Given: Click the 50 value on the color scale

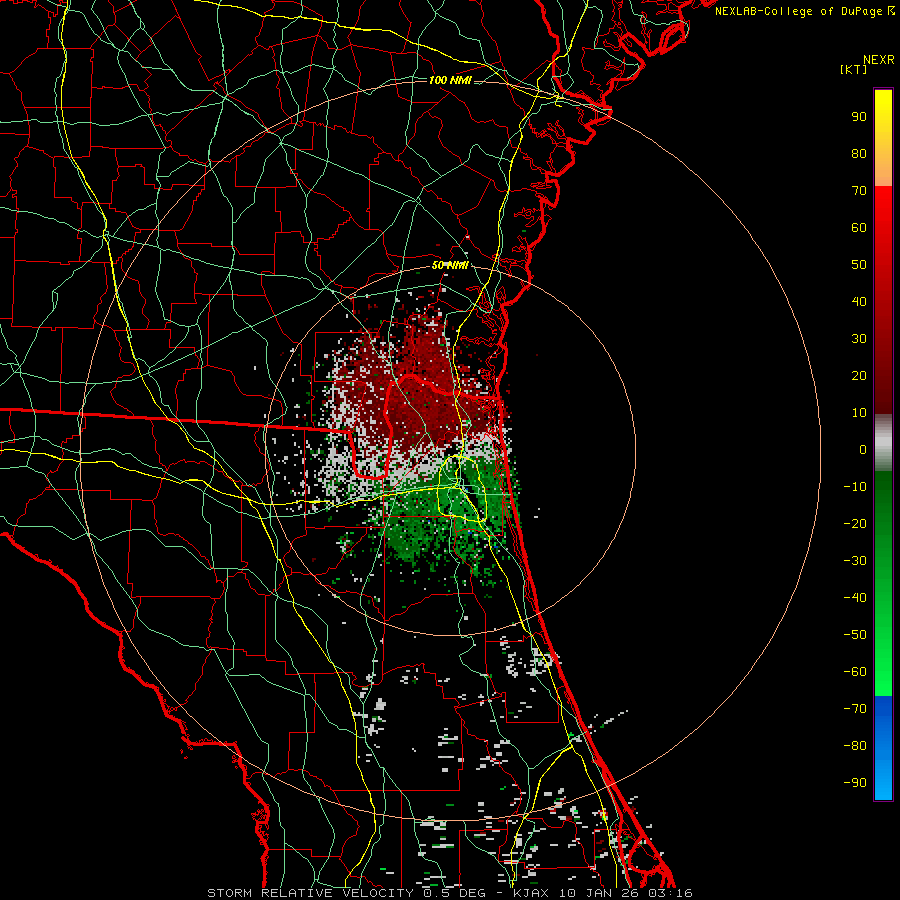Looking at the screenshot, I should tap(859, 265).
